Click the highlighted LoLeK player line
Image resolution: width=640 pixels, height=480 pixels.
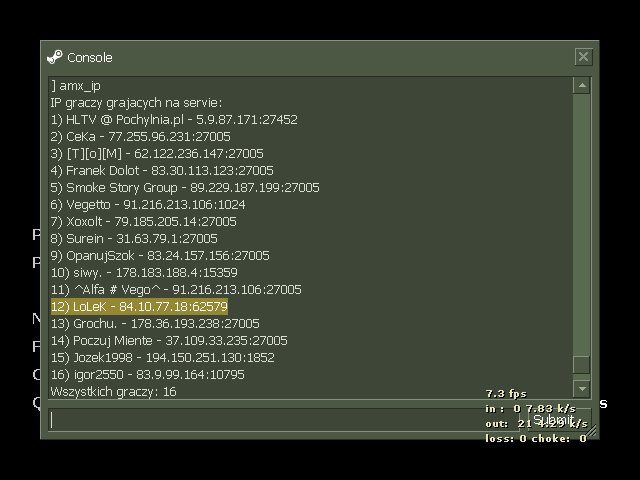point(139,306)
